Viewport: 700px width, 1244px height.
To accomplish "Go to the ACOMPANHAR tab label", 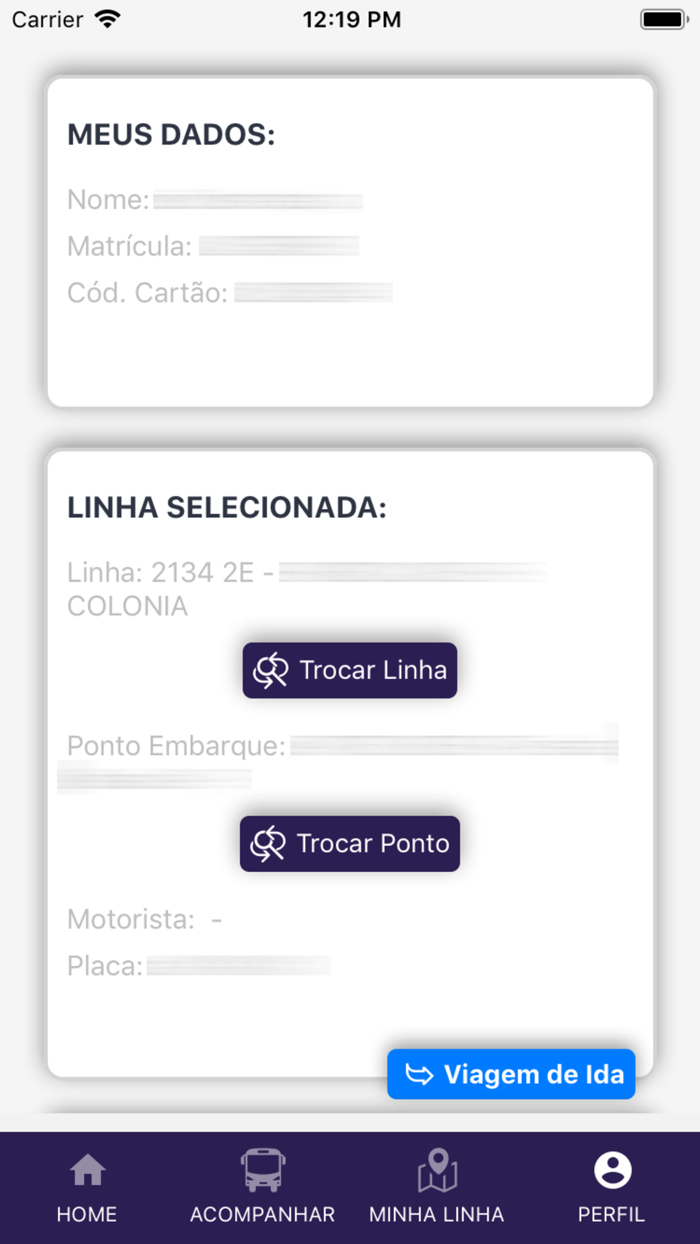I will point(263,1215).
